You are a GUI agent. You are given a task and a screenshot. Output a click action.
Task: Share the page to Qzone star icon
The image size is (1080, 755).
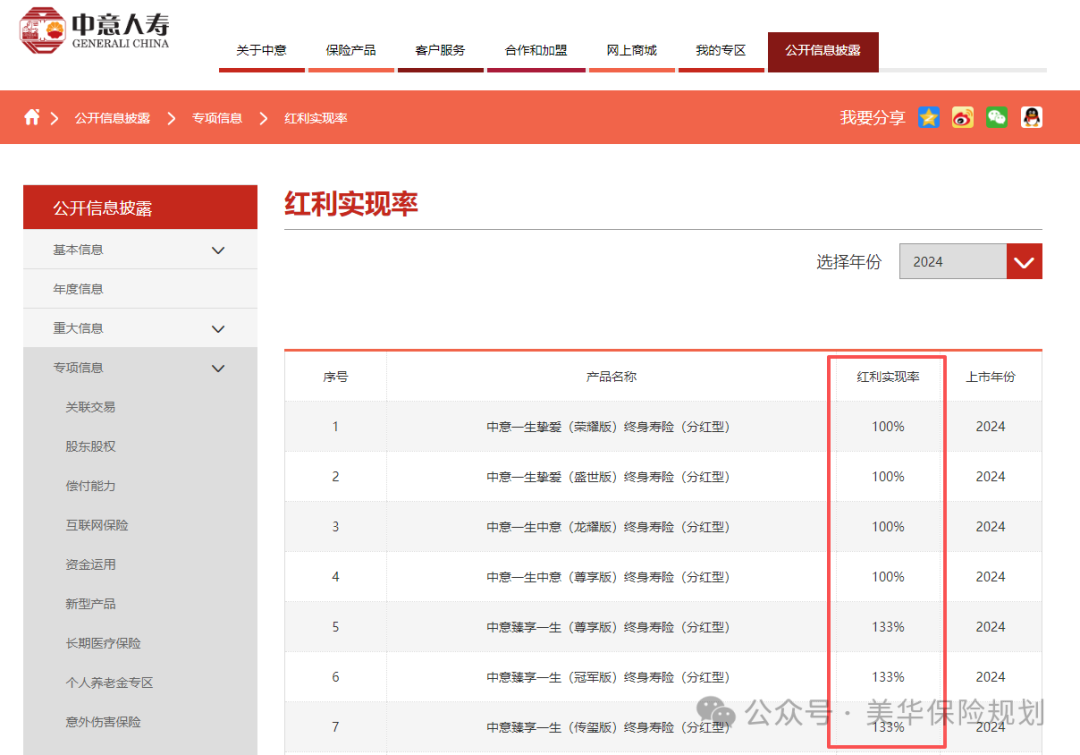(x=929, y=117)
